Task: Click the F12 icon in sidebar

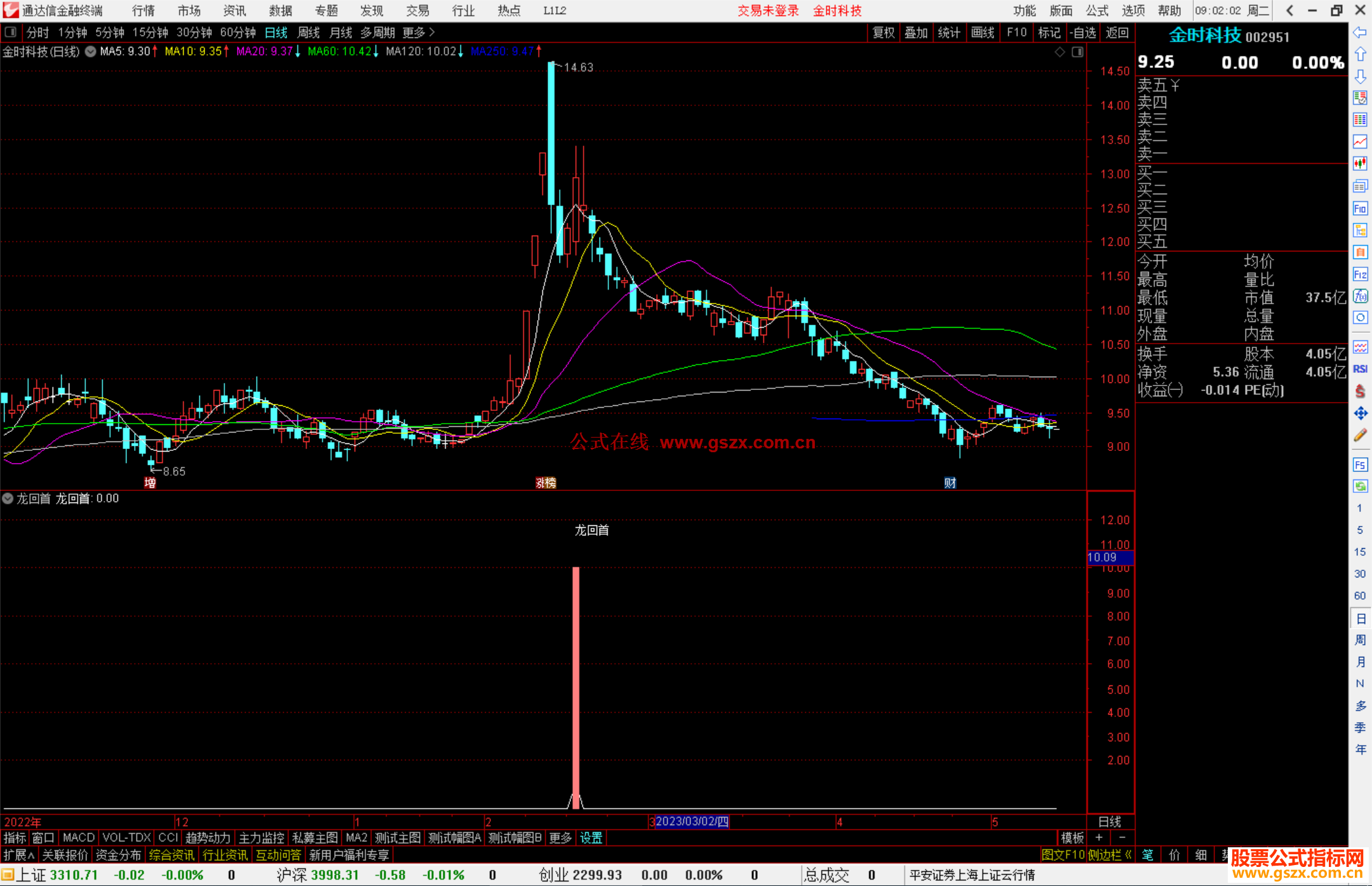Action: pyautogui.click(x=1360, y=274)
